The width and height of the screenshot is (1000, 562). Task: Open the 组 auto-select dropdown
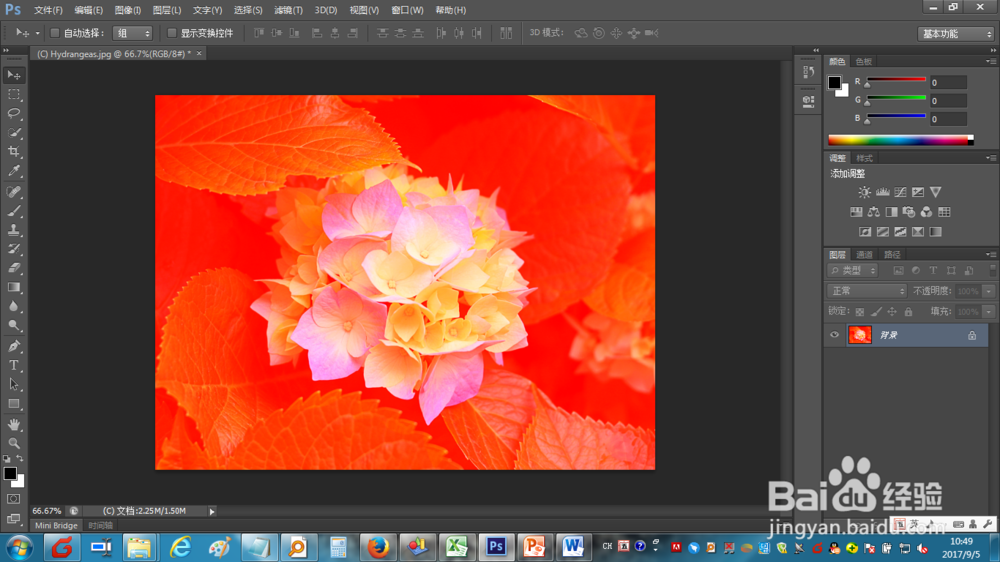[133, 33]
